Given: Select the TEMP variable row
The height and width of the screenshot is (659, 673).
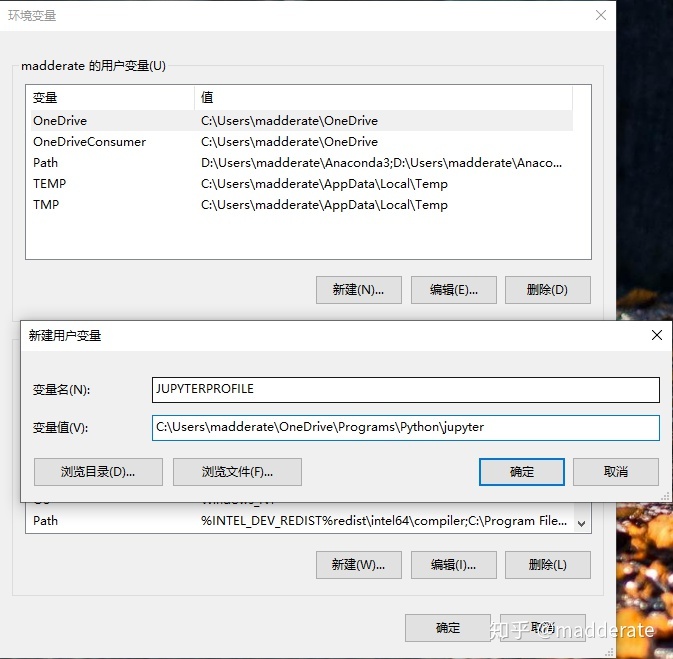Looking at the screenshot, I should (303, 184).
